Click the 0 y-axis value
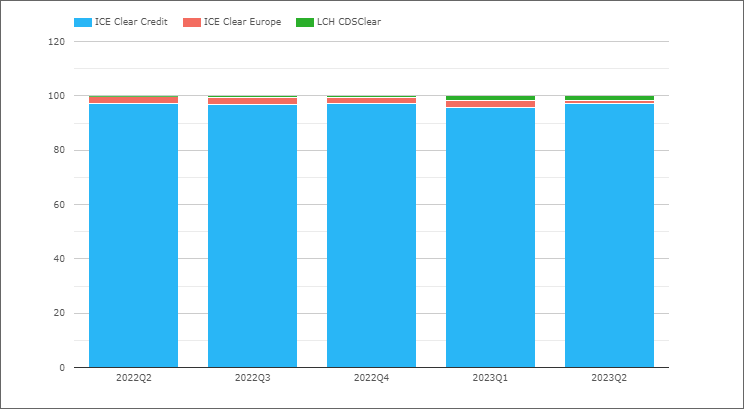 tap(62, 368)
